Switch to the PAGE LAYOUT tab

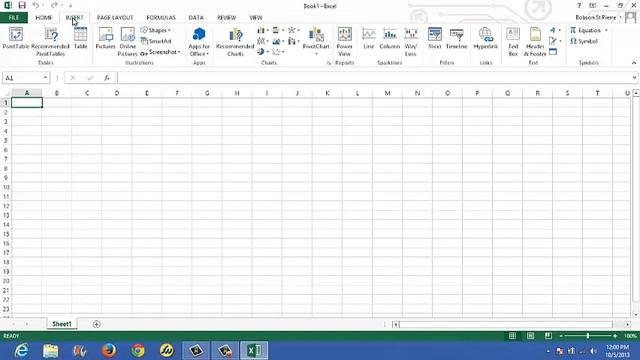(115, 18)
